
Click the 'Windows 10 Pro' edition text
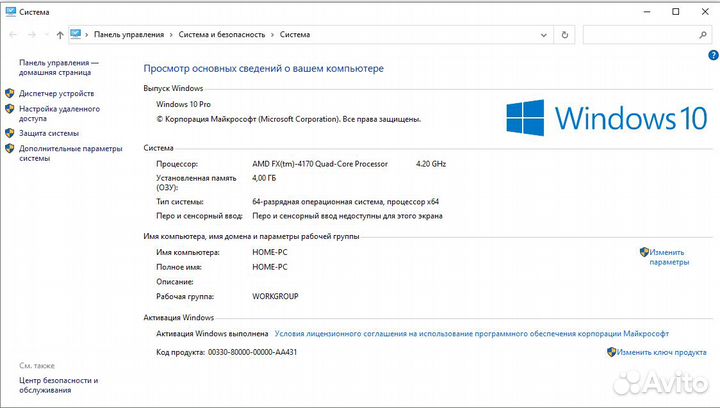[183, 104]
